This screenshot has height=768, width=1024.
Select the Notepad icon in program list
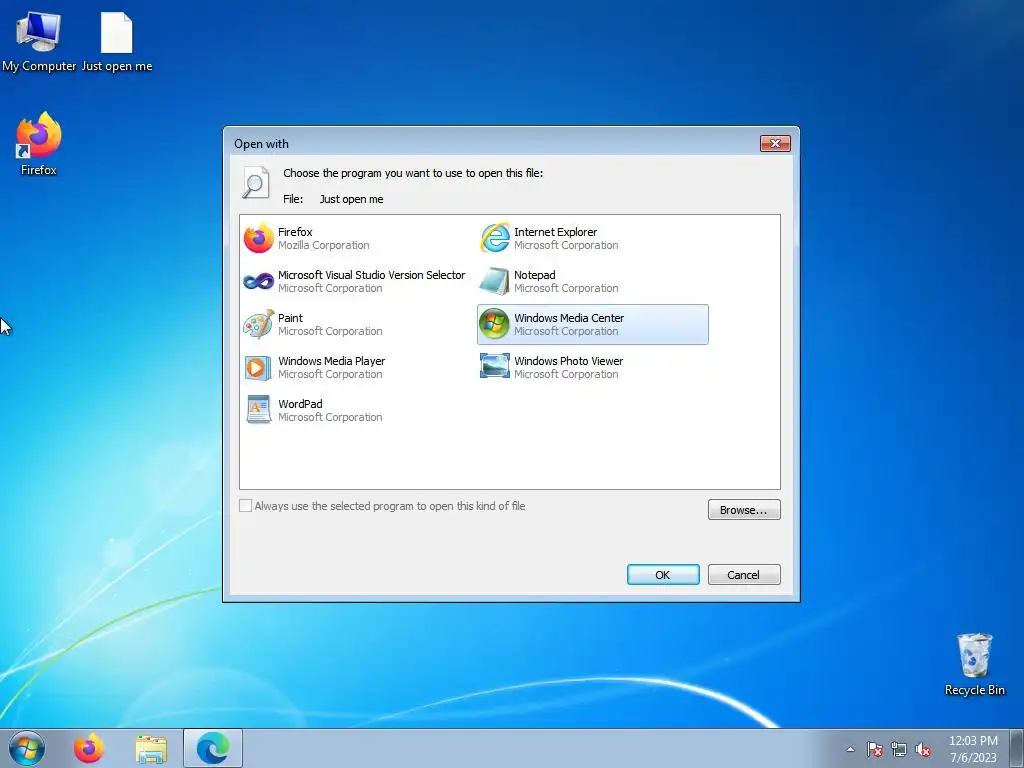[494, 281]
